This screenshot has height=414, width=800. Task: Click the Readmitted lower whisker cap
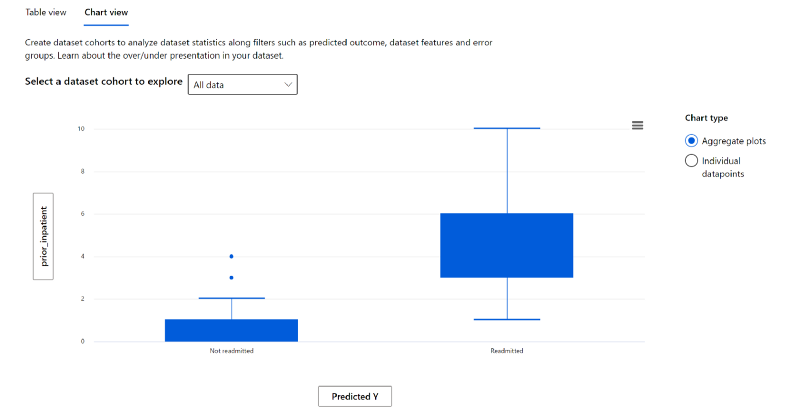pos(507,320)
